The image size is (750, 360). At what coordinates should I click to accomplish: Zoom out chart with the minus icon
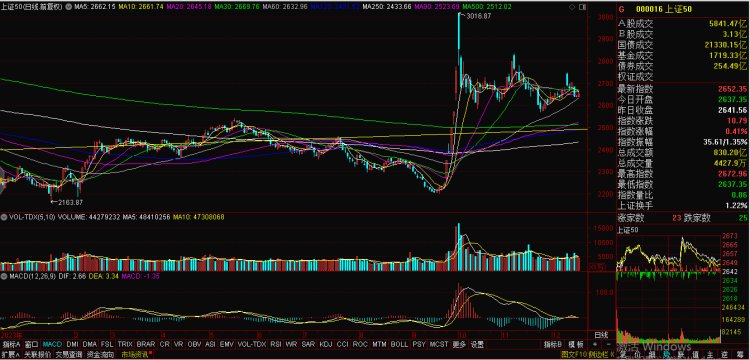tap(608, 344)
